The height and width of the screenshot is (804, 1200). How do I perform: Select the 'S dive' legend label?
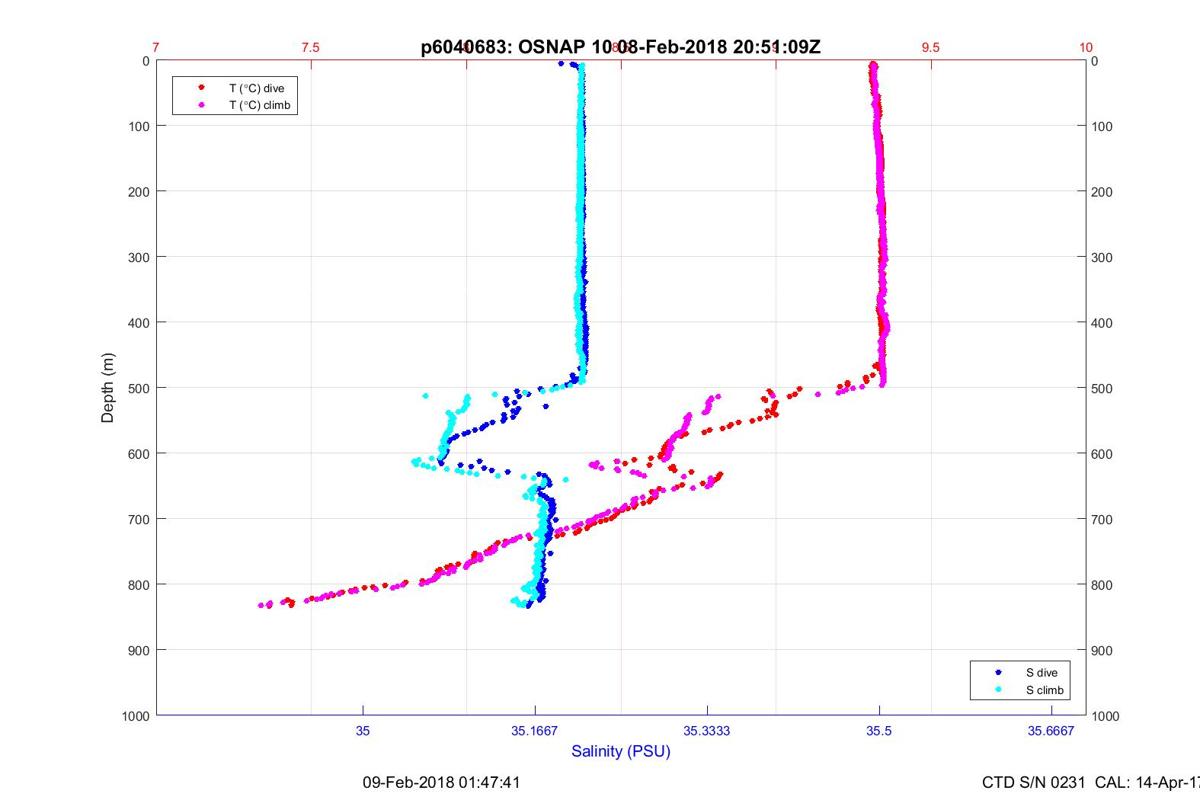point(1041,673)
